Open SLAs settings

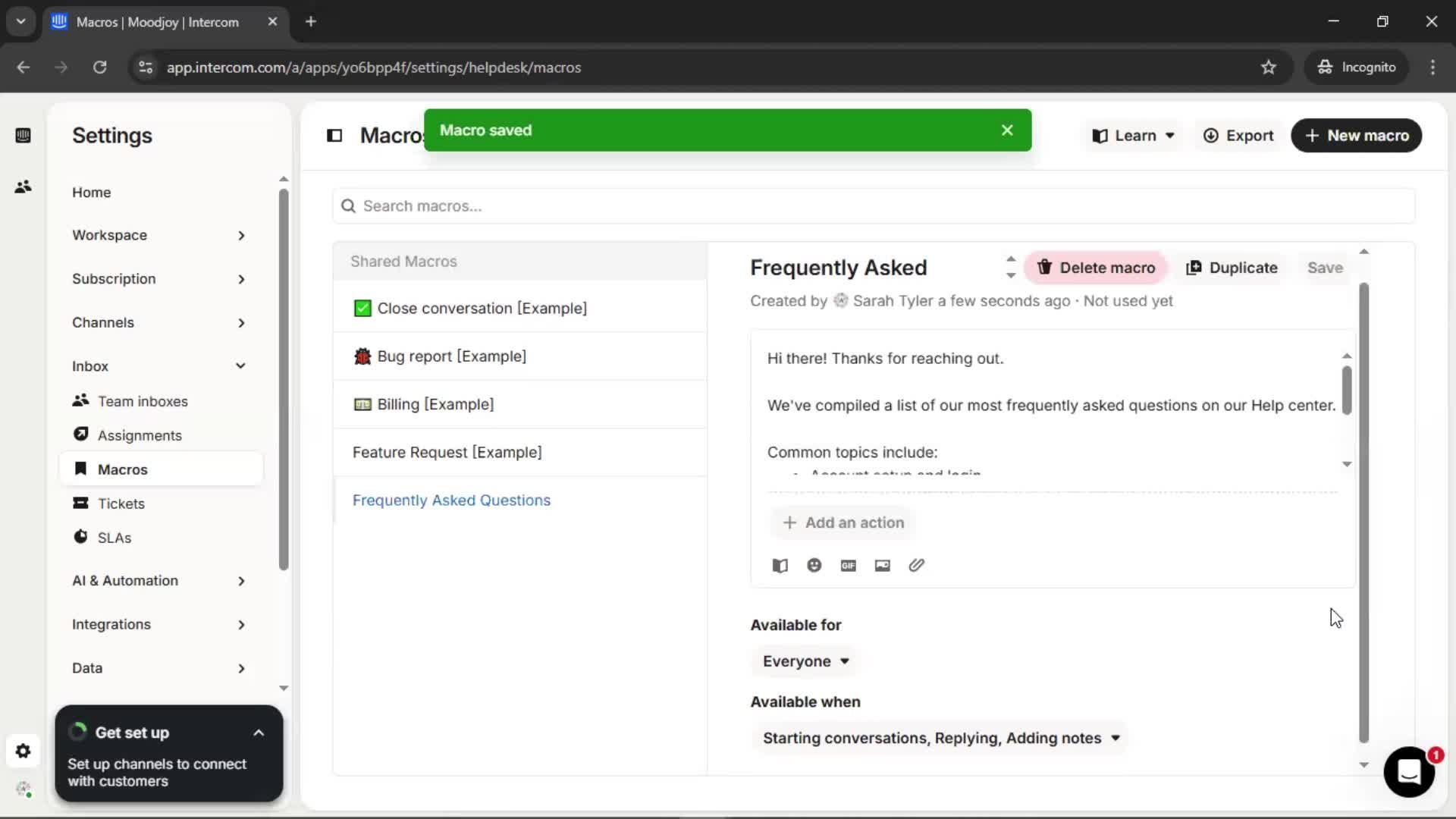(115, 538)
